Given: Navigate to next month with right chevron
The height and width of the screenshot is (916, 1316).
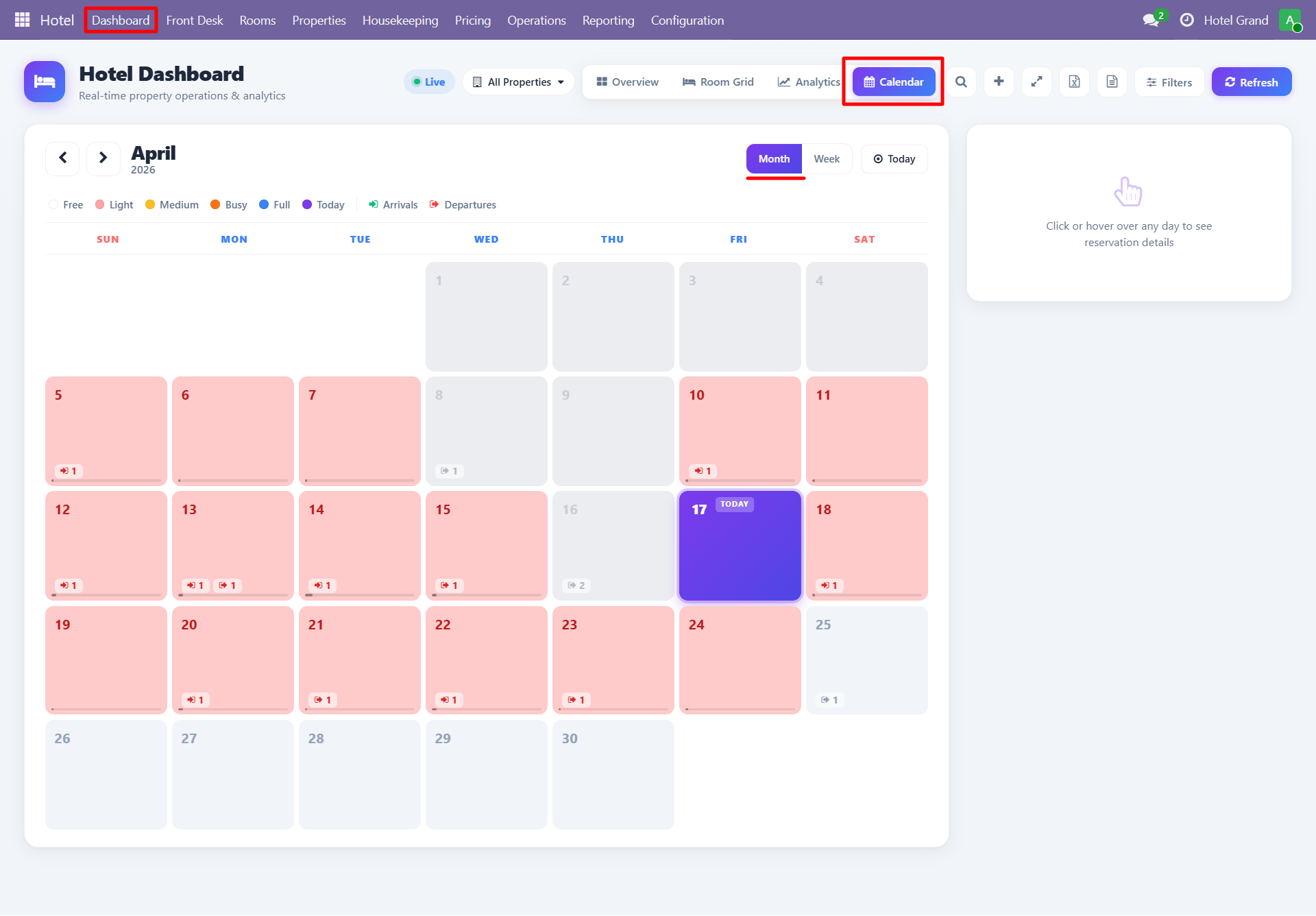Looking at the screenshot, I should pyautogui.click(x=103, y=158).
